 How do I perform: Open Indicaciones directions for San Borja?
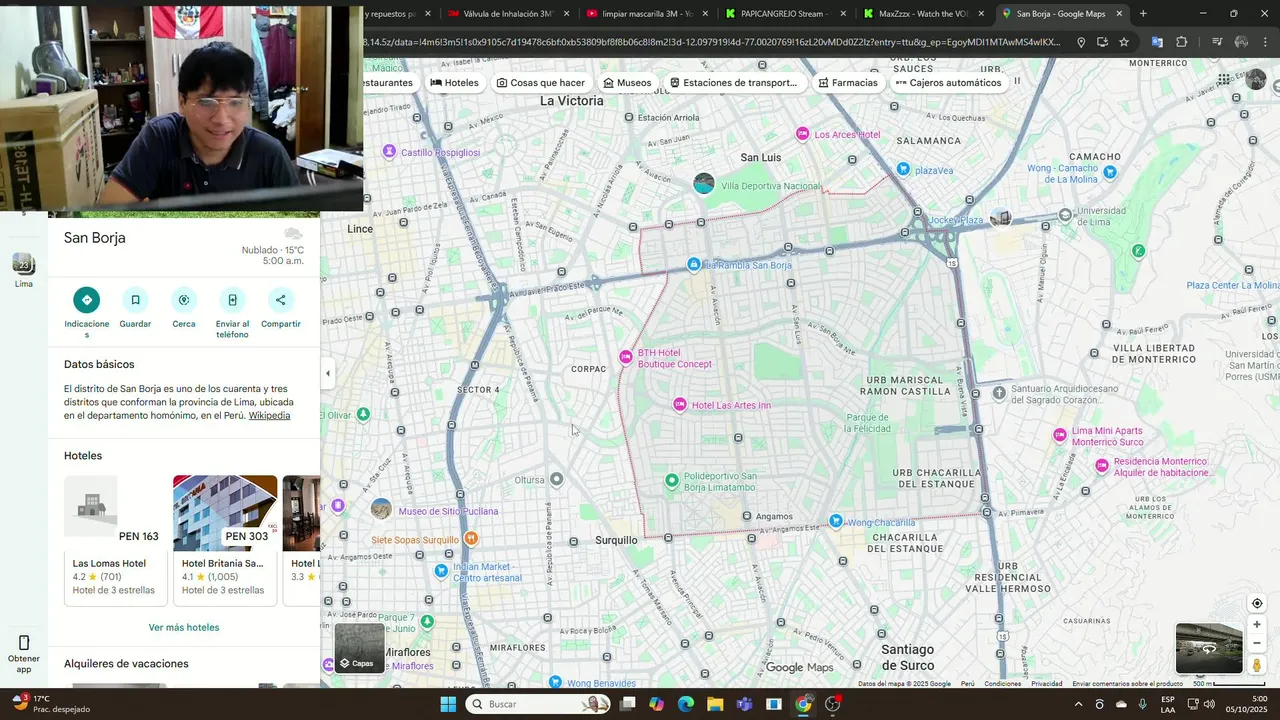click(86, 300)
